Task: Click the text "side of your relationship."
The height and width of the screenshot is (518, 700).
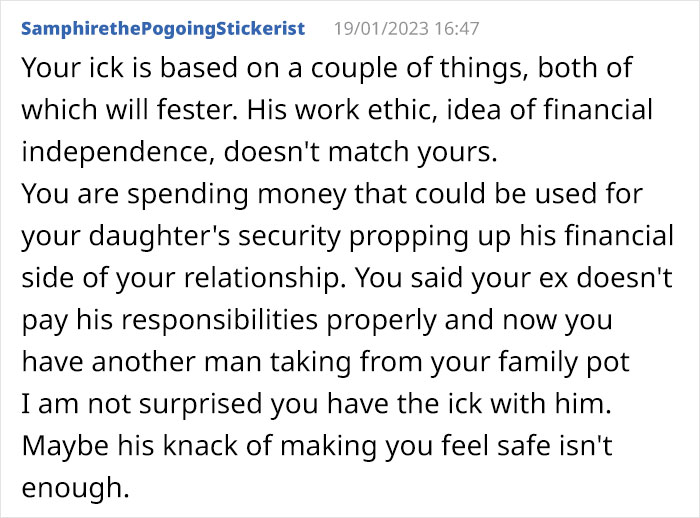Action: tap(184, 278)
